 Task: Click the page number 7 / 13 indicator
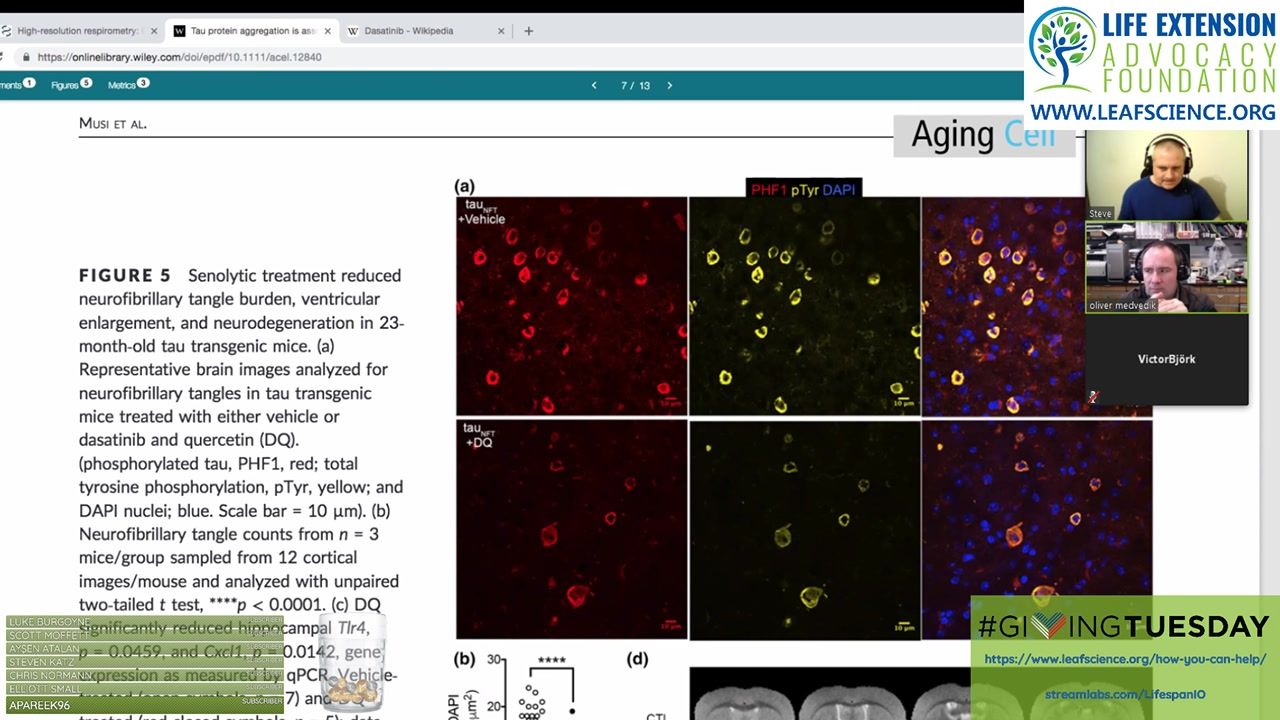(x=635, y=86)
